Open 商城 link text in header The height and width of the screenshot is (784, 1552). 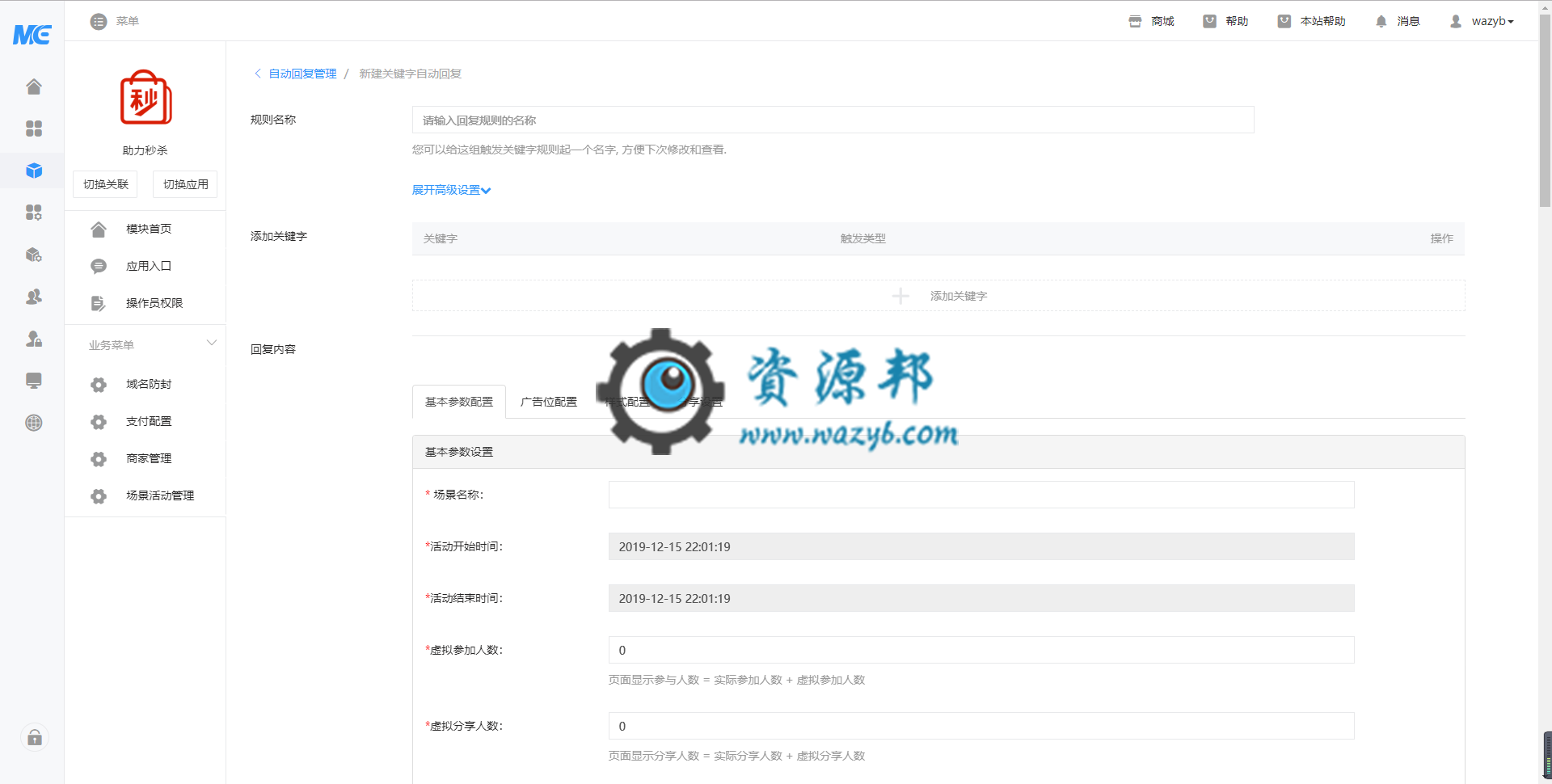1162,21
